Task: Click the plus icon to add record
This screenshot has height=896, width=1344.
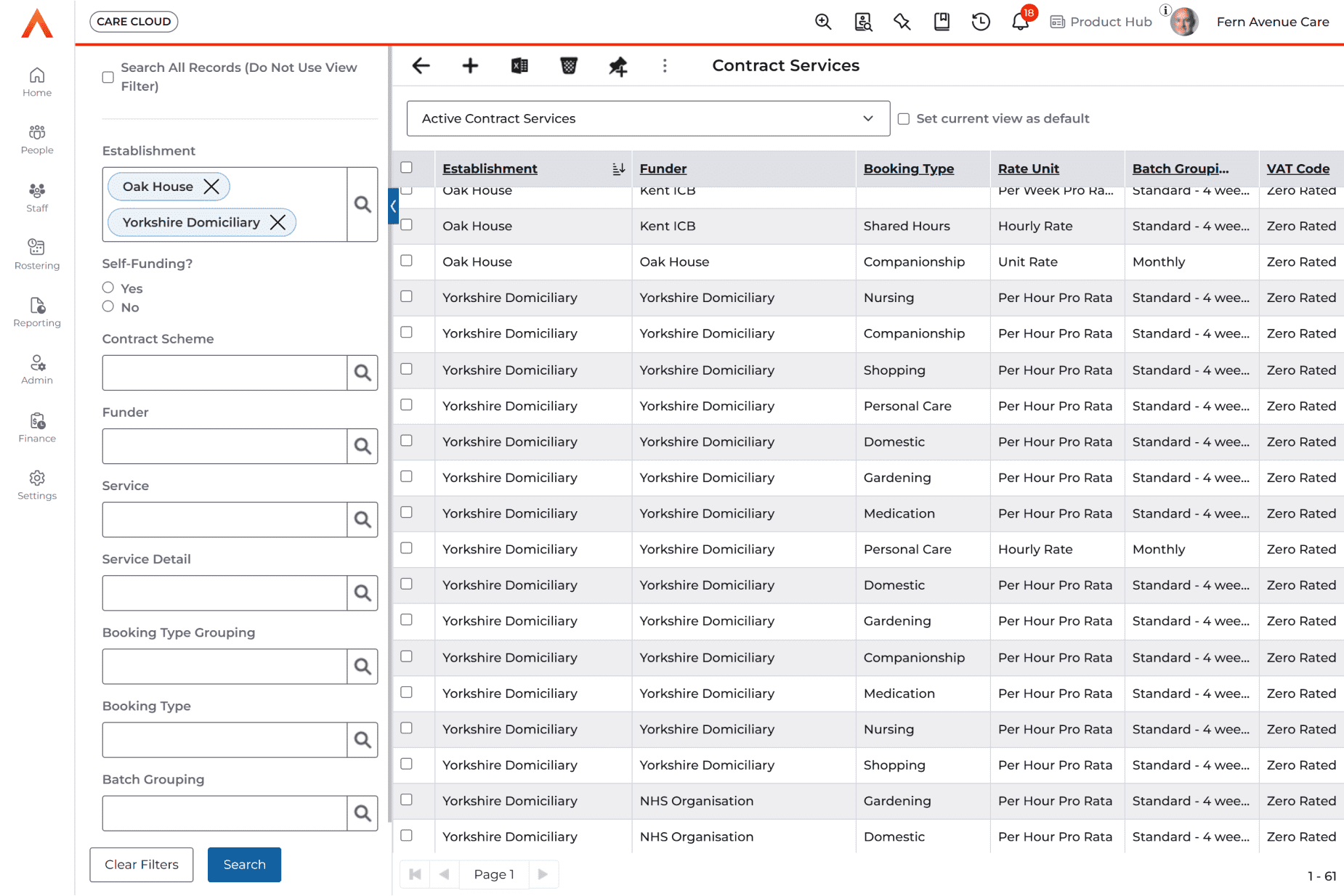Action: coord(470,66)
